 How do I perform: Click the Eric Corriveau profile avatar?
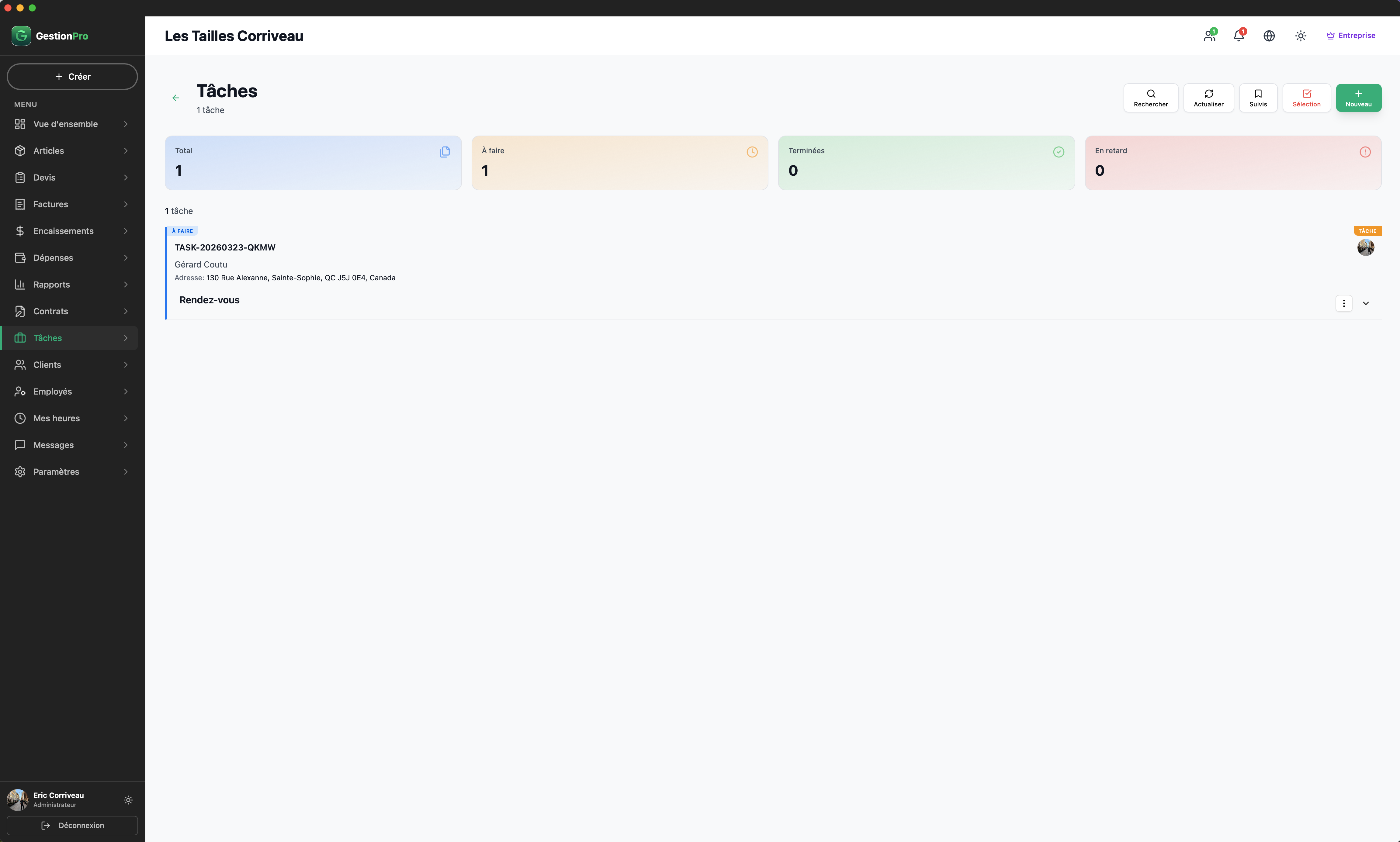pos(18,799)
